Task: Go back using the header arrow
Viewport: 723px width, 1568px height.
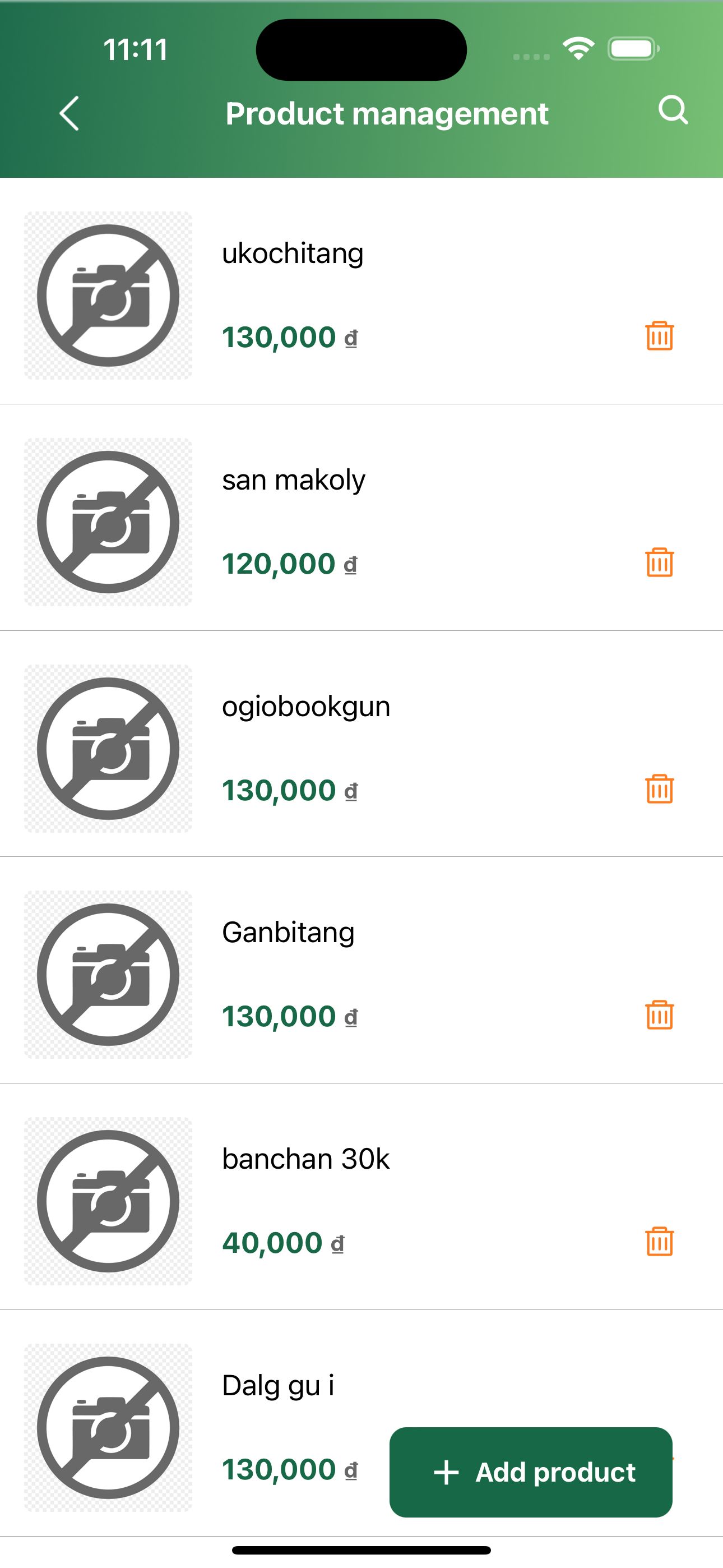Action: point(69,113)
